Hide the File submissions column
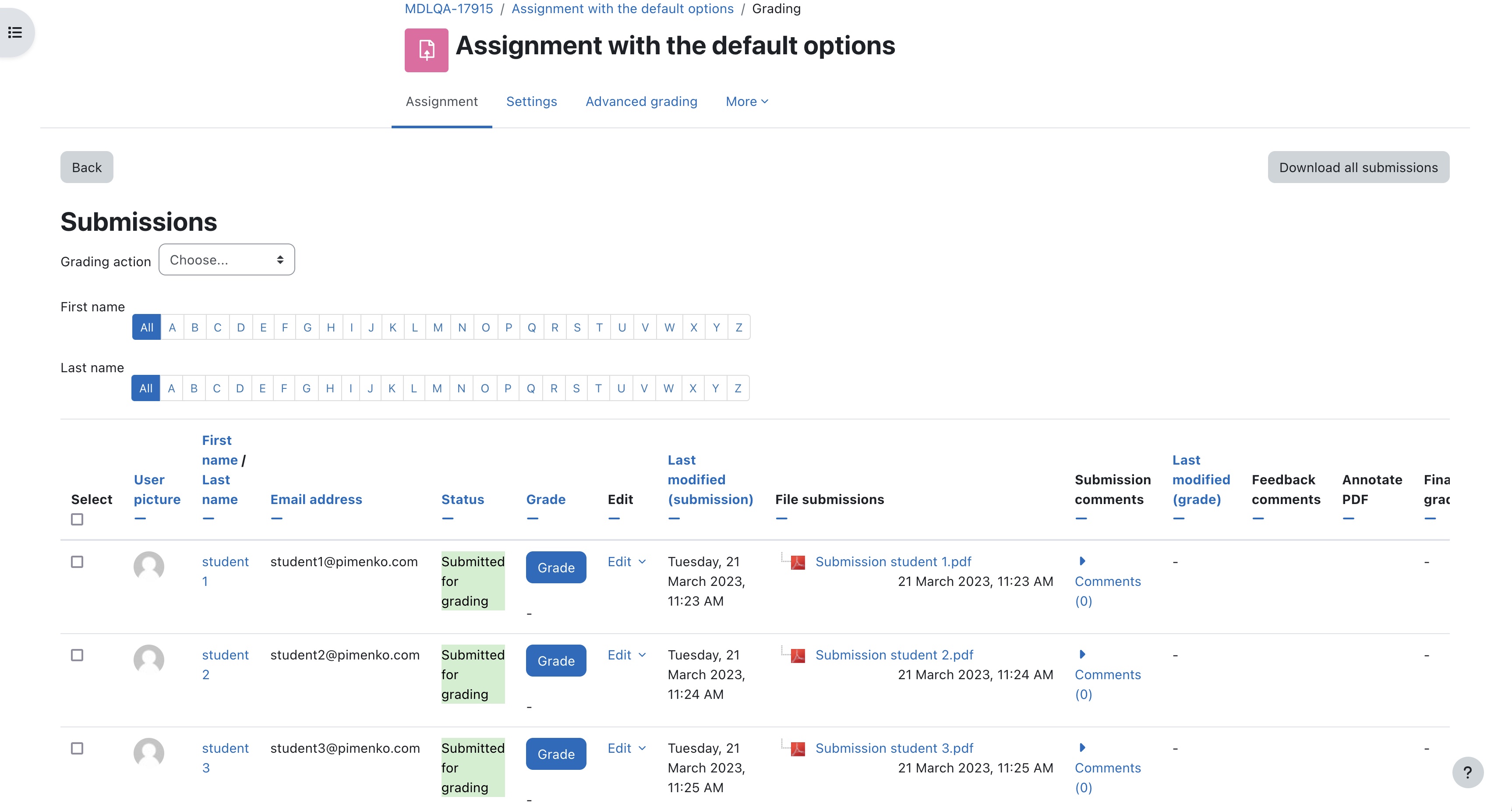This screenshot has height=811, width=1512. tap(781, 519)
